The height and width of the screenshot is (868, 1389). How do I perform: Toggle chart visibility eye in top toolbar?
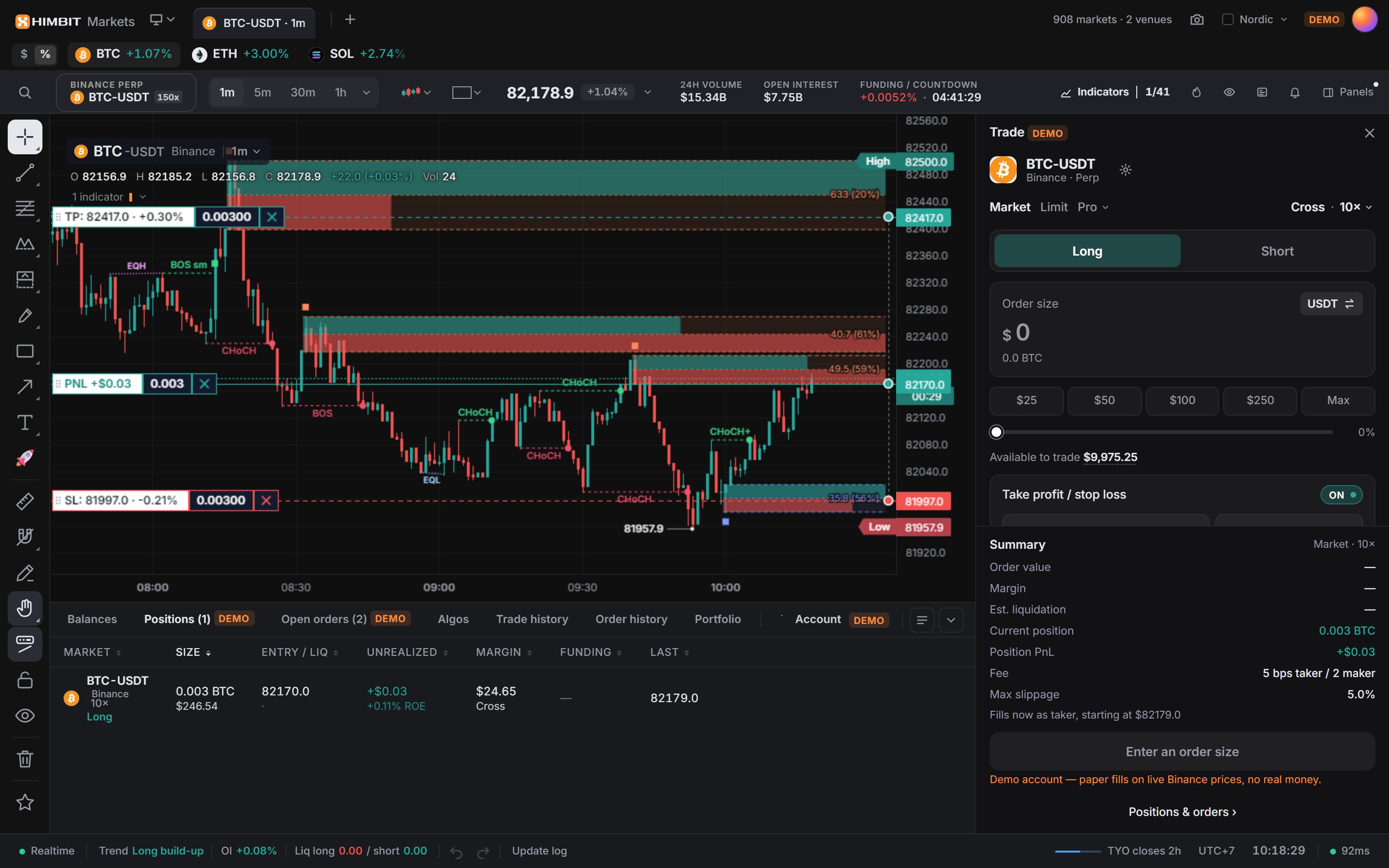tap(1229, 93)
